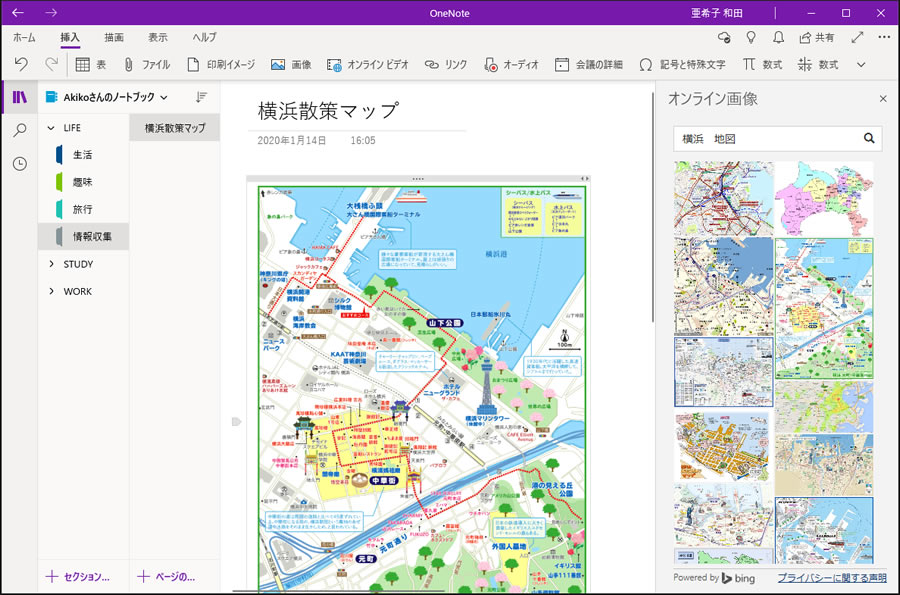Enter full screen mode with arrows icon
Viewport: 900px width, 595px height.
[857, 37]
